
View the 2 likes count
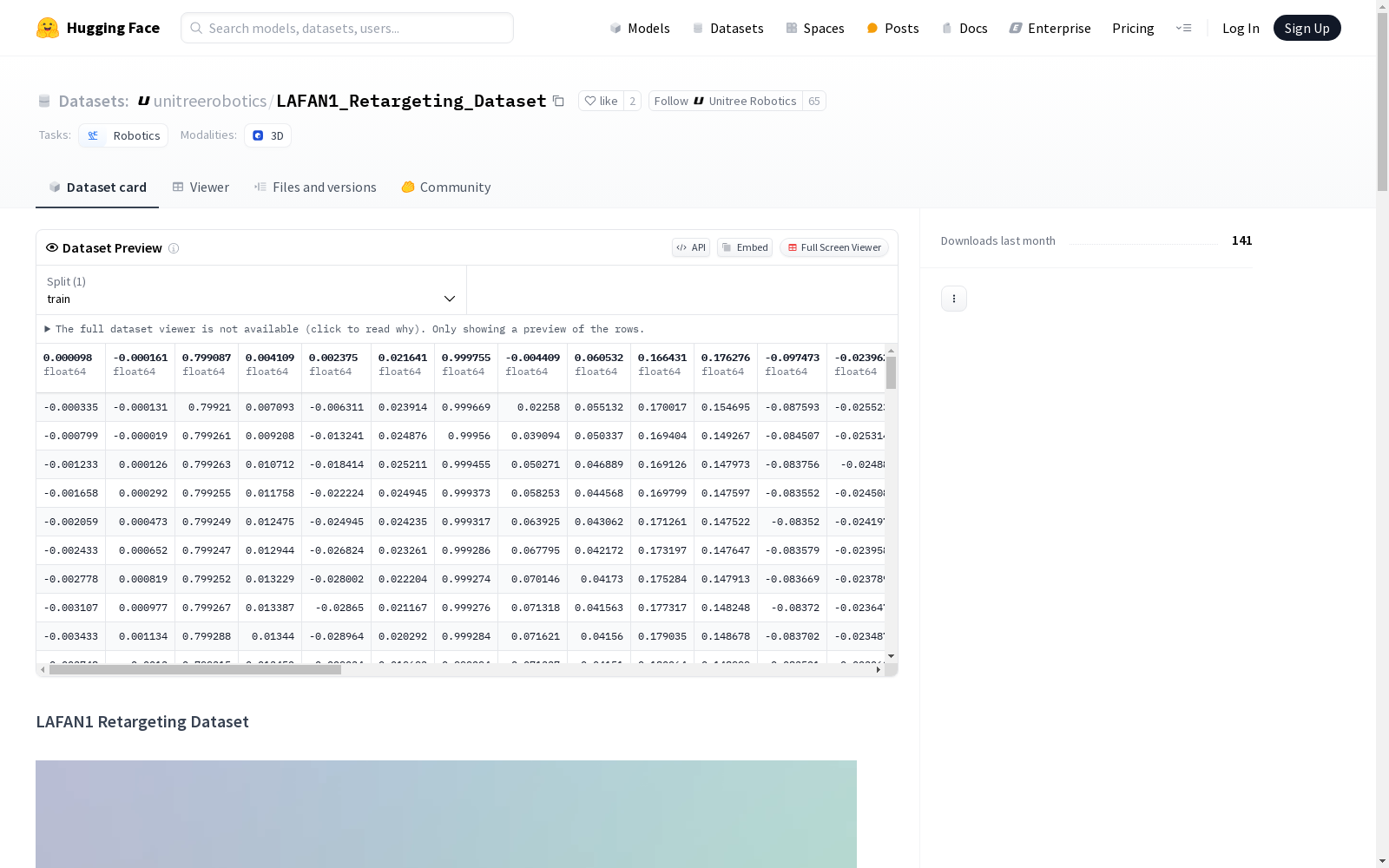pyautogui.click(x=632, y=101)
